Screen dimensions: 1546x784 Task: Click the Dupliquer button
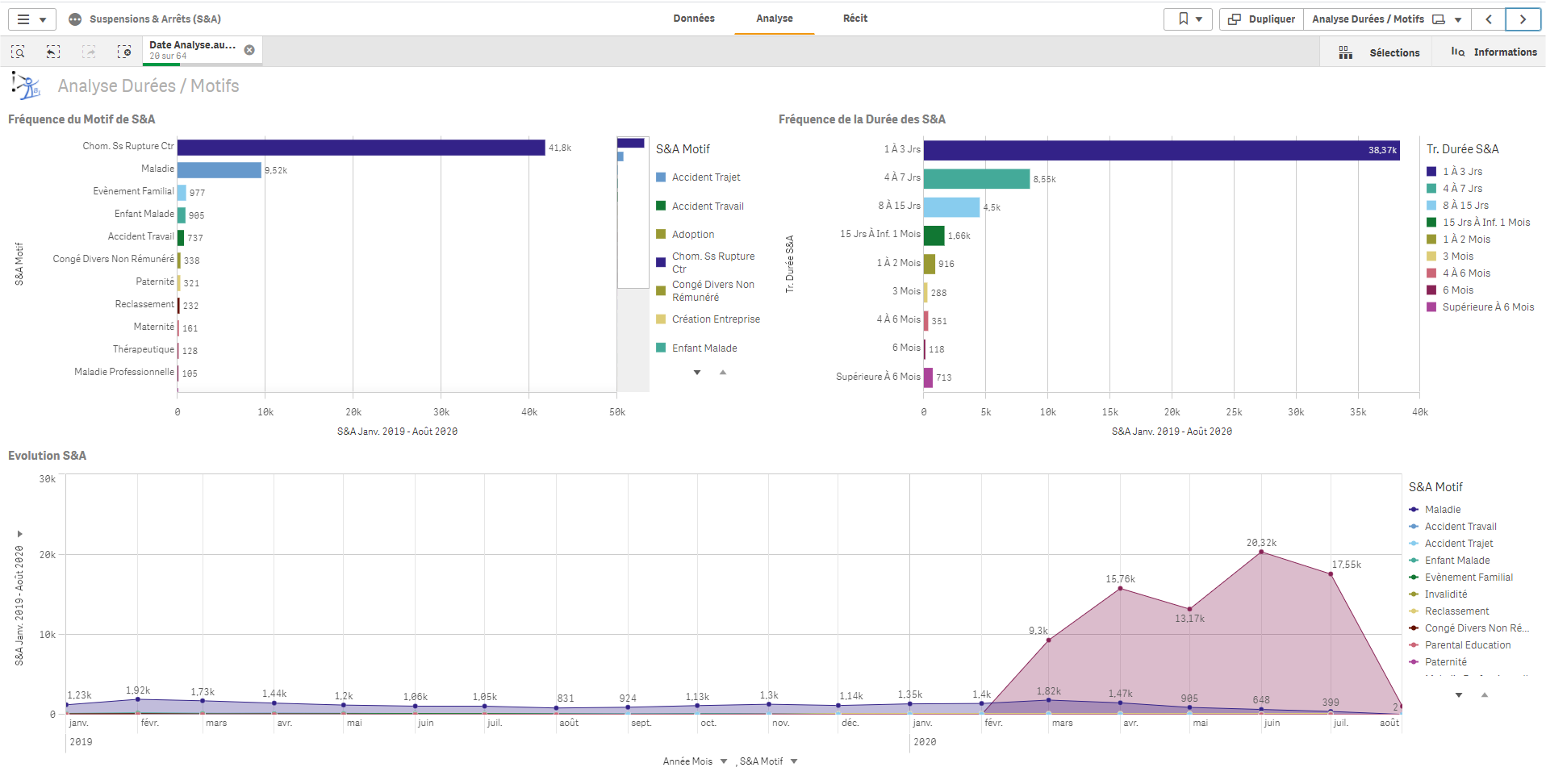(1262, 19)
